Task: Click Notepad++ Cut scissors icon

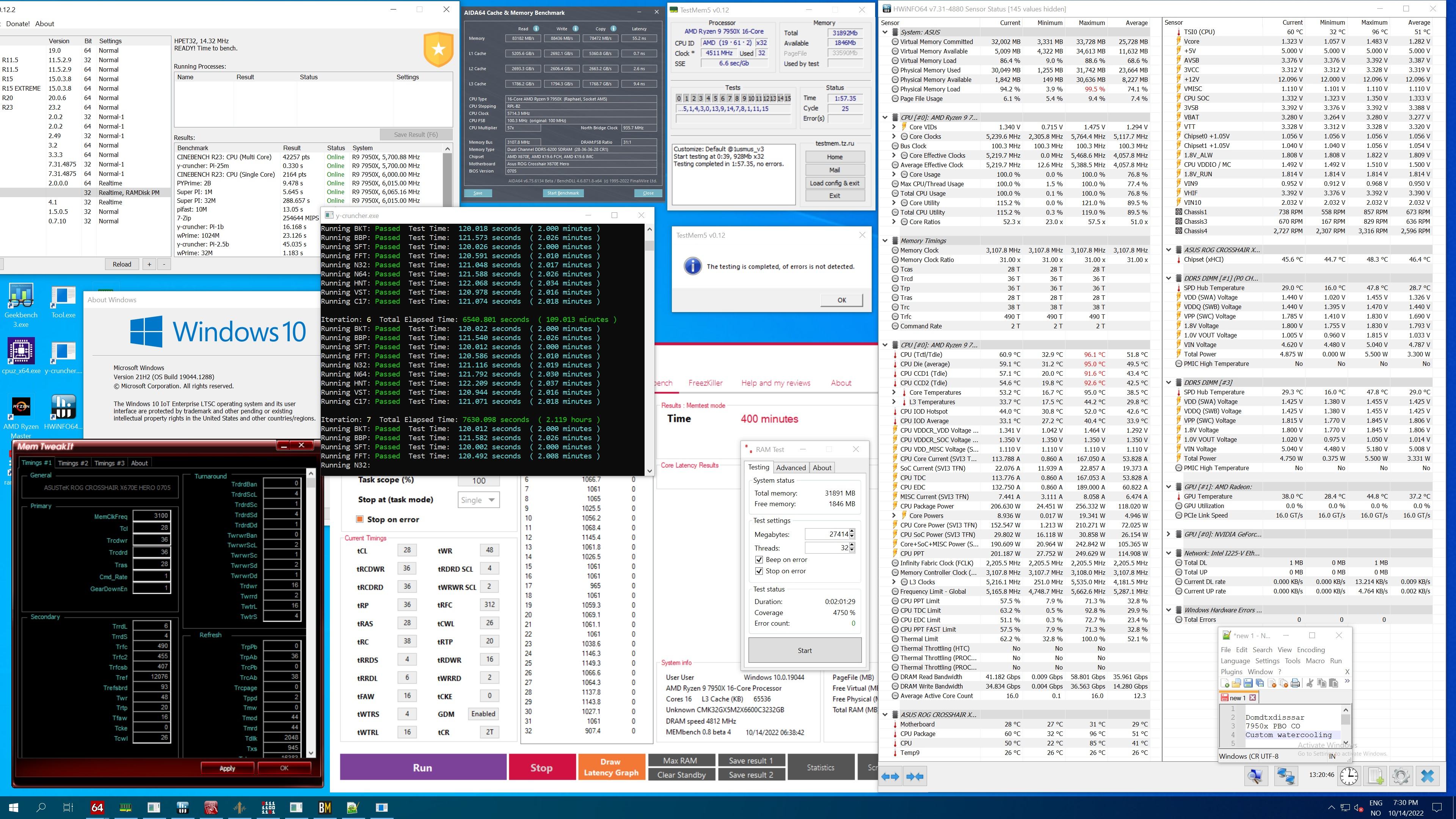Action: [x=1310, y=683]
